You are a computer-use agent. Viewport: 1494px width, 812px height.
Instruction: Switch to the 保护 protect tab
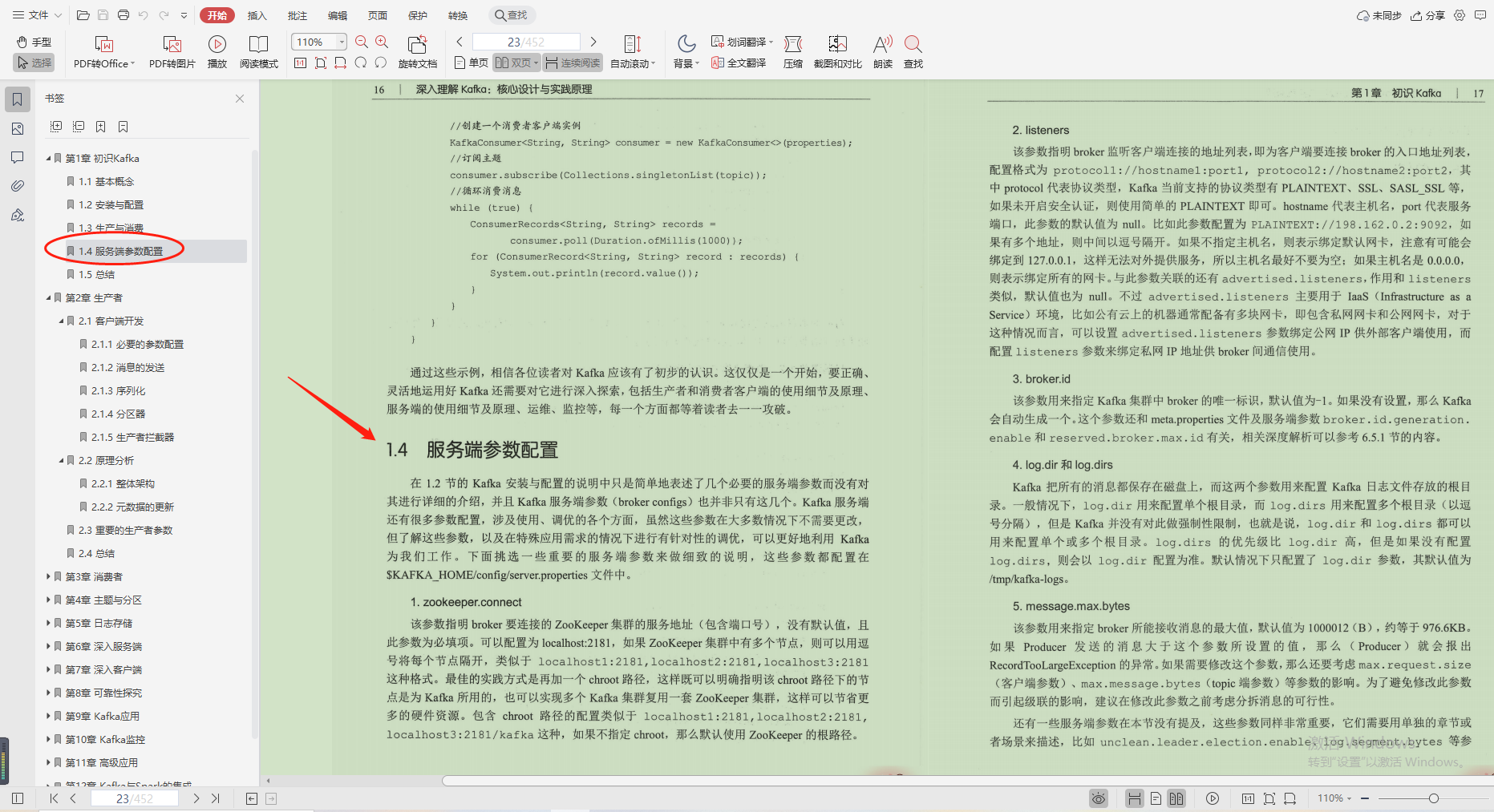tap(418, 15)
